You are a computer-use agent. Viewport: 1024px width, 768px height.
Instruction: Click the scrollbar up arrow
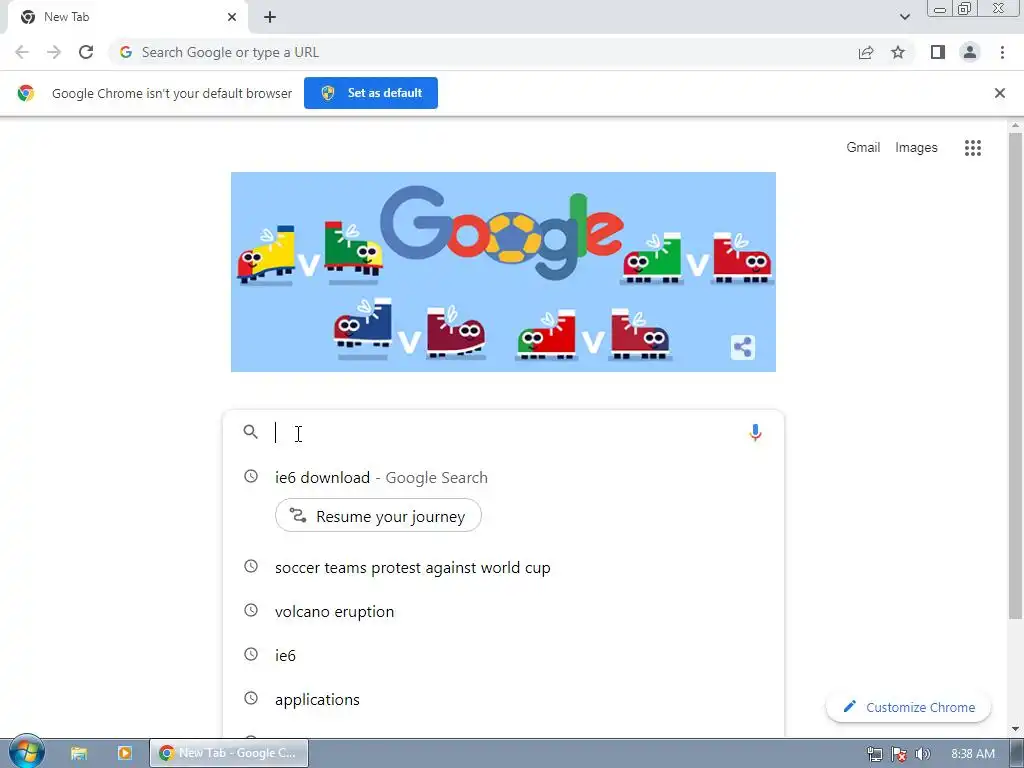point(1016,125)
